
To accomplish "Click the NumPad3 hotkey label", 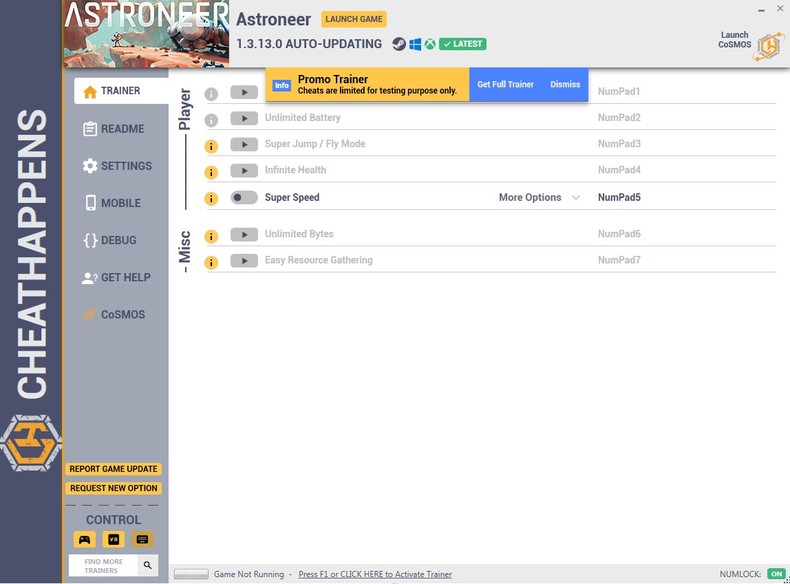I will tap(619, 144).
